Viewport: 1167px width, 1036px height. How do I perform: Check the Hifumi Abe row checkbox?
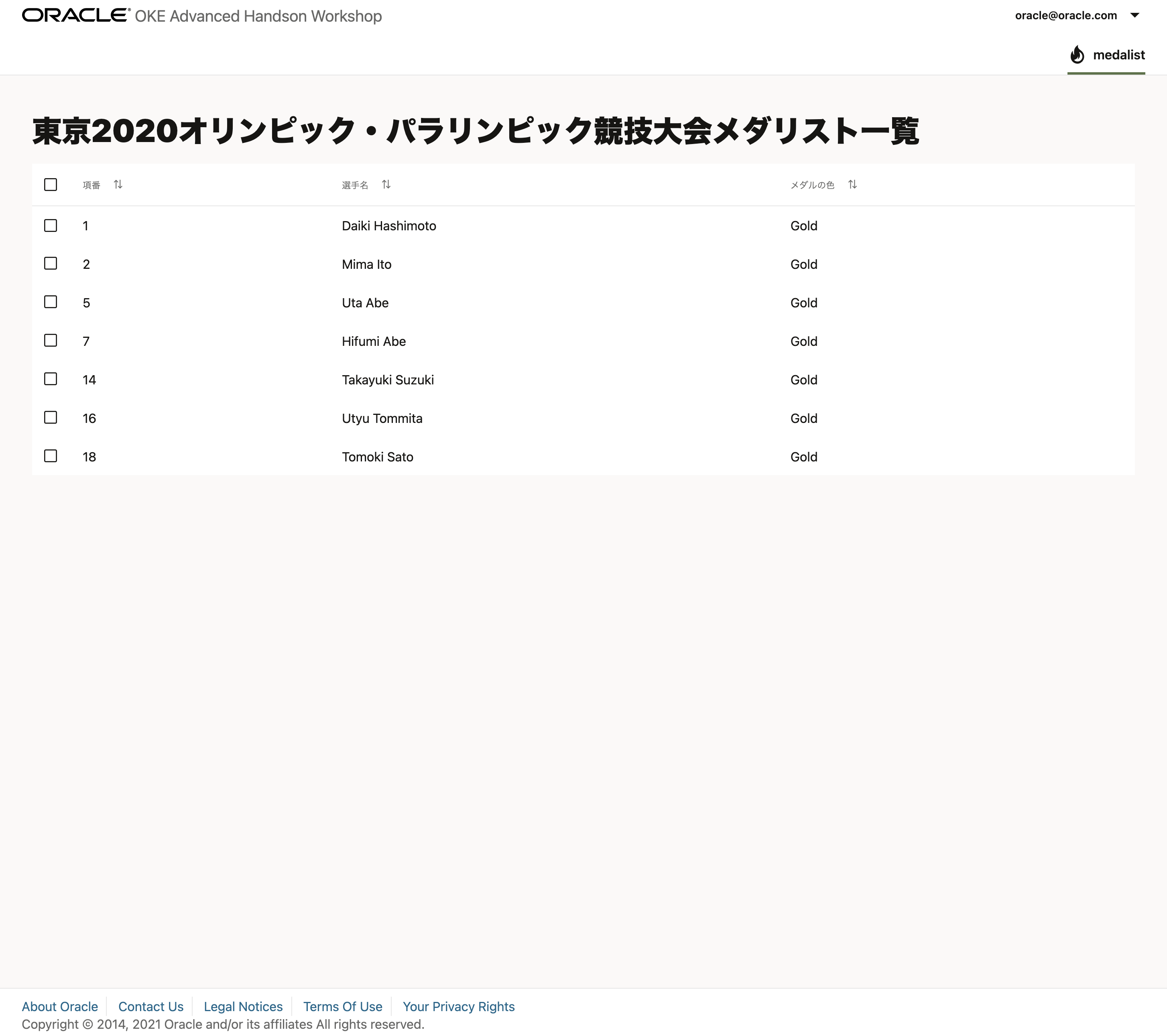coord(51,341)
